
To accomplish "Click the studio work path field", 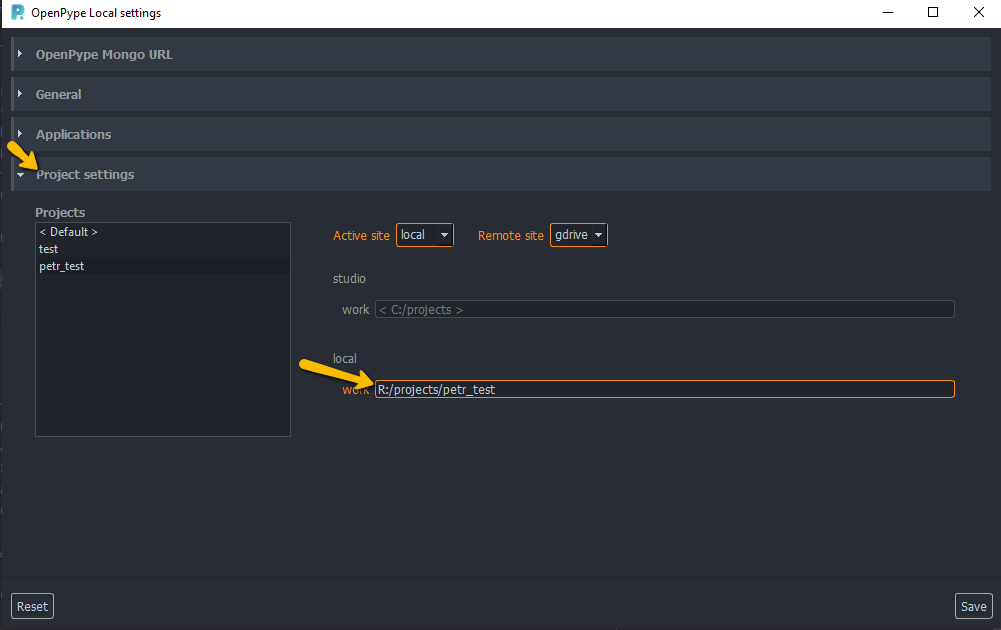I will [x=664, y=310].
